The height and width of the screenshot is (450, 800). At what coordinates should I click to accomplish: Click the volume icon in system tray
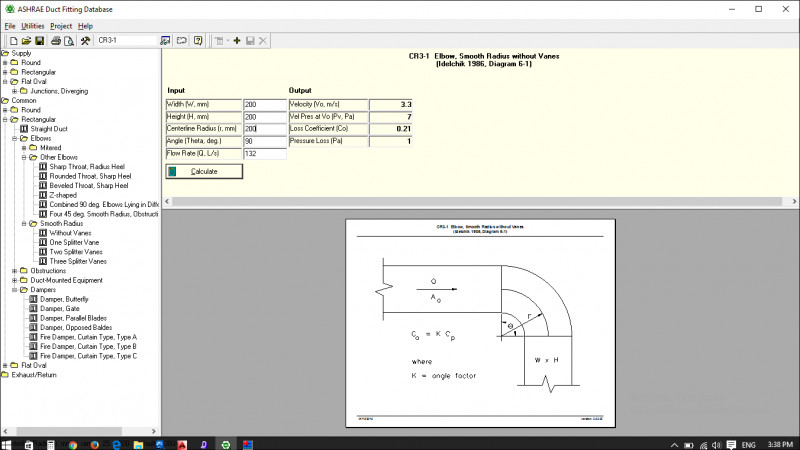pos(716,445)
